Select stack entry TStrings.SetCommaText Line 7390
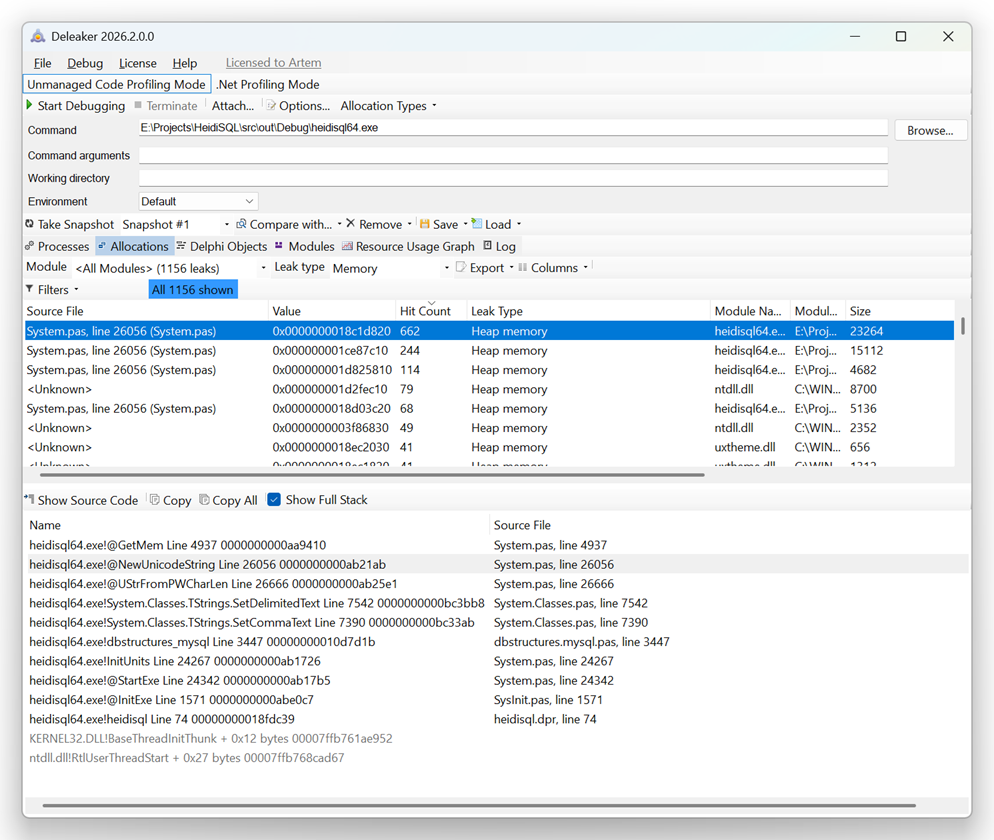The width and height of the screenshot is (994, 840). [x=498, y=623]
